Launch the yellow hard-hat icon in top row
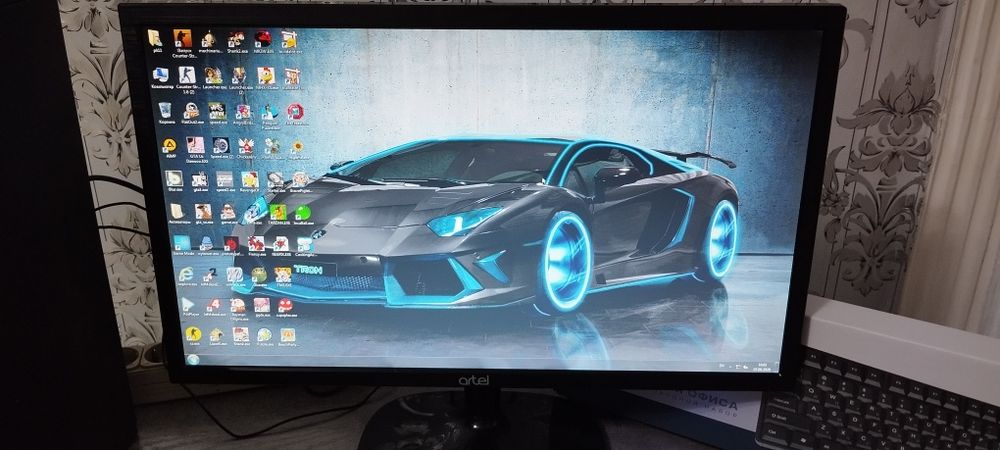 point(289,39)
